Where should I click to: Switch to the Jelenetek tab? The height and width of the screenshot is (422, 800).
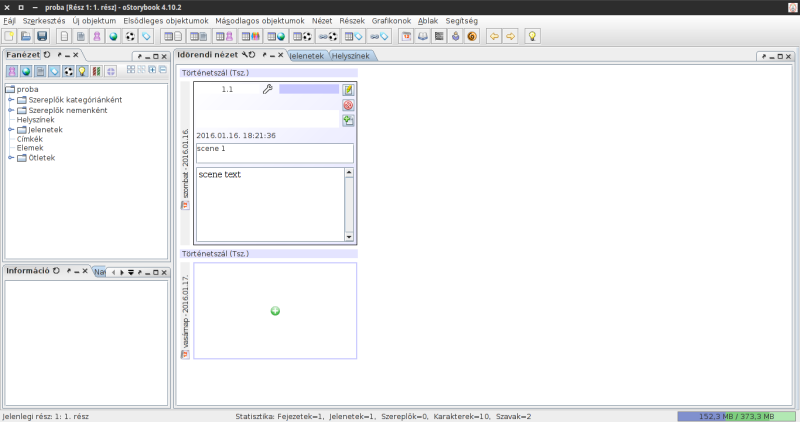(x=307, y=56)
